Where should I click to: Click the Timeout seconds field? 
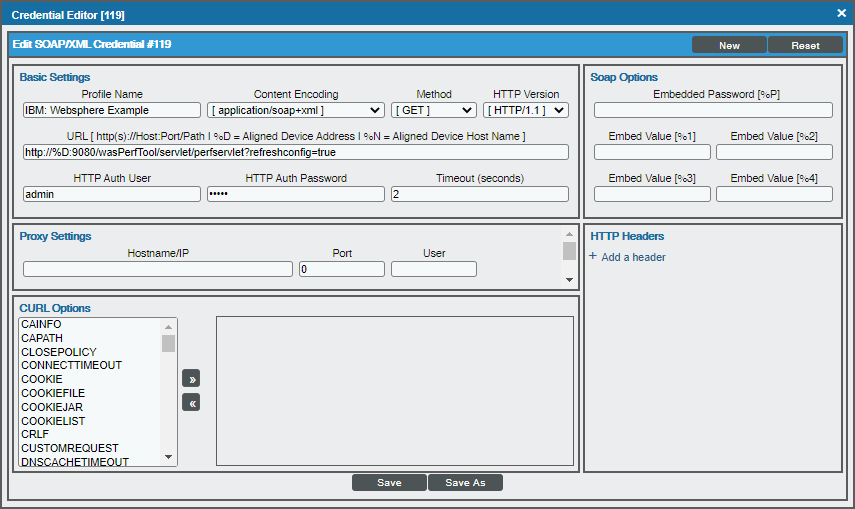pos(480,194)
